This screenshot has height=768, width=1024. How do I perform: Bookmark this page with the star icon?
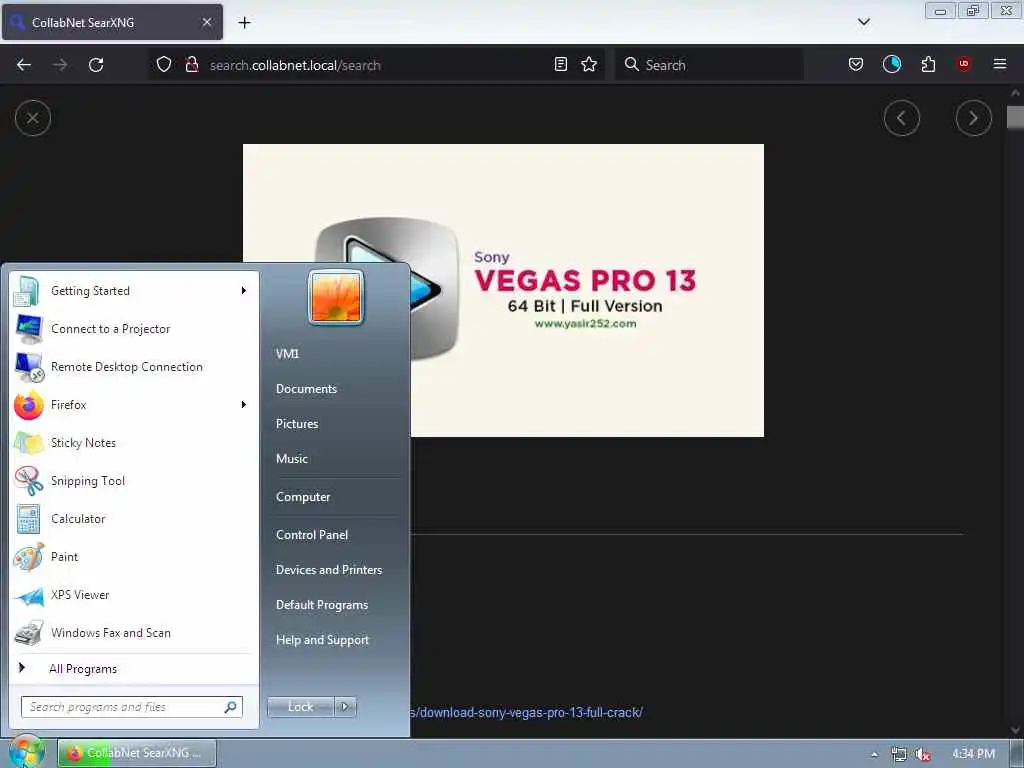coord(589,64)
